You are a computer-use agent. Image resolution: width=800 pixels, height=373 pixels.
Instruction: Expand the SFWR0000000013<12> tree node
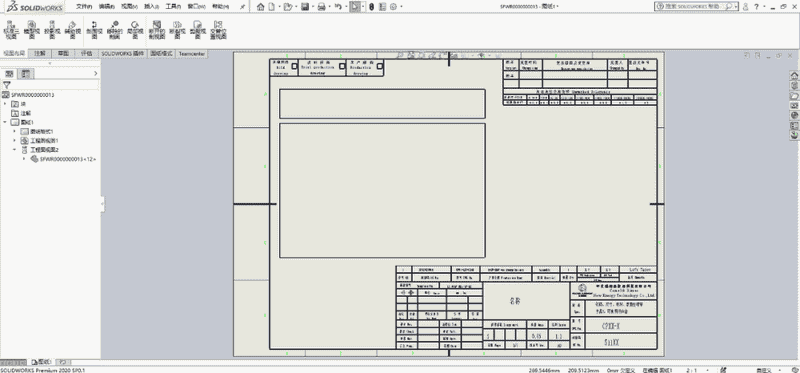(24, 159)
